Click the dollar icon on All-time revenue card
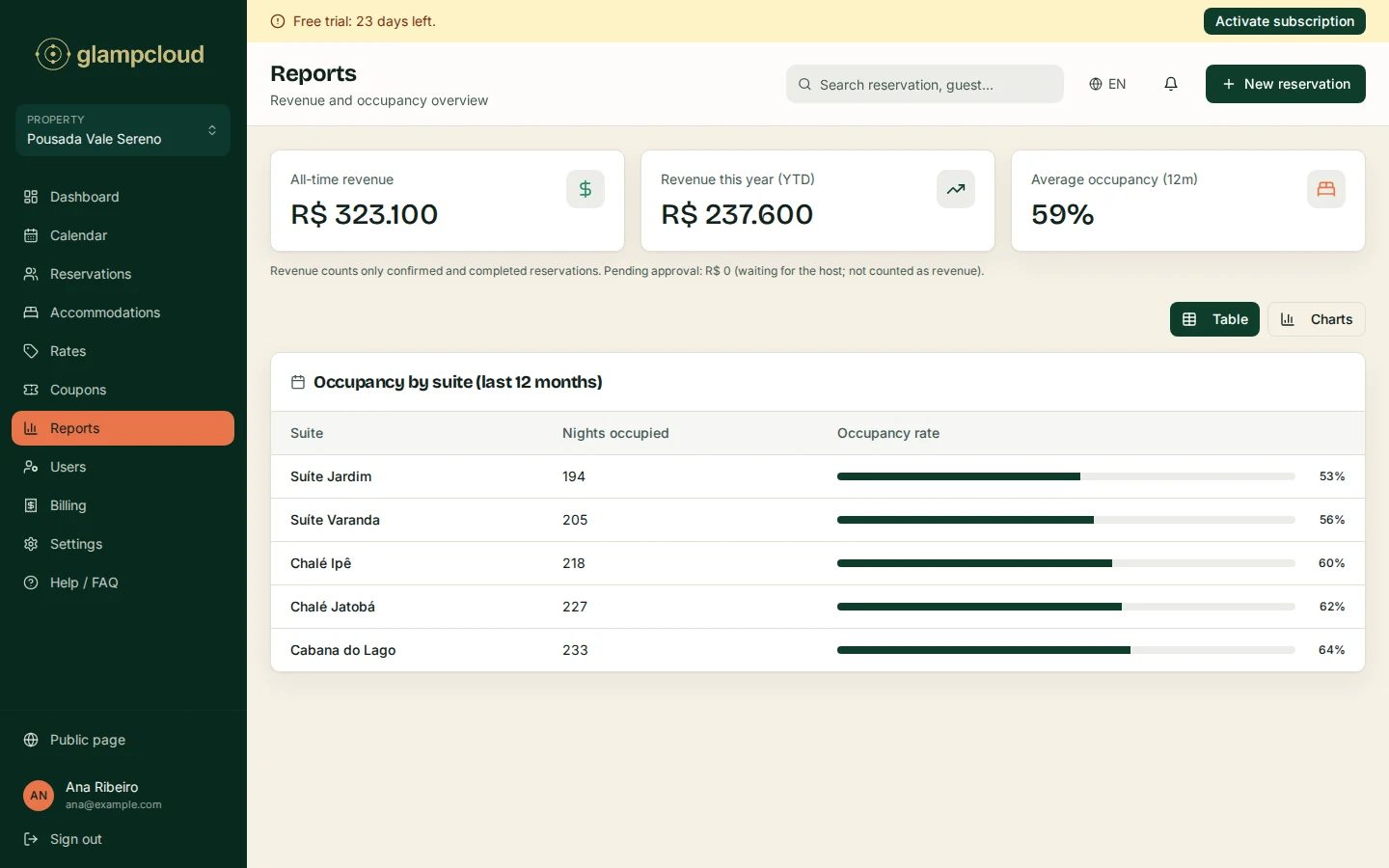The image size is (1389, 868). 586,189
